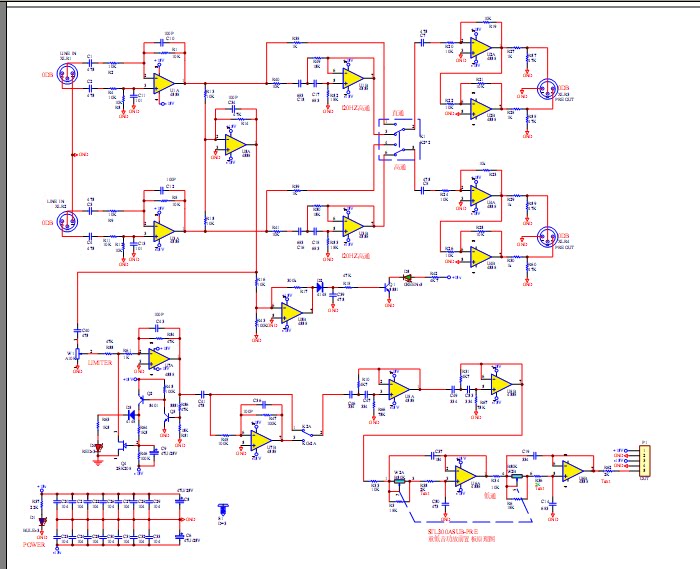Click the U9A filter op-amp symbol
Screen dimensions: 700x569
(399, 390)
